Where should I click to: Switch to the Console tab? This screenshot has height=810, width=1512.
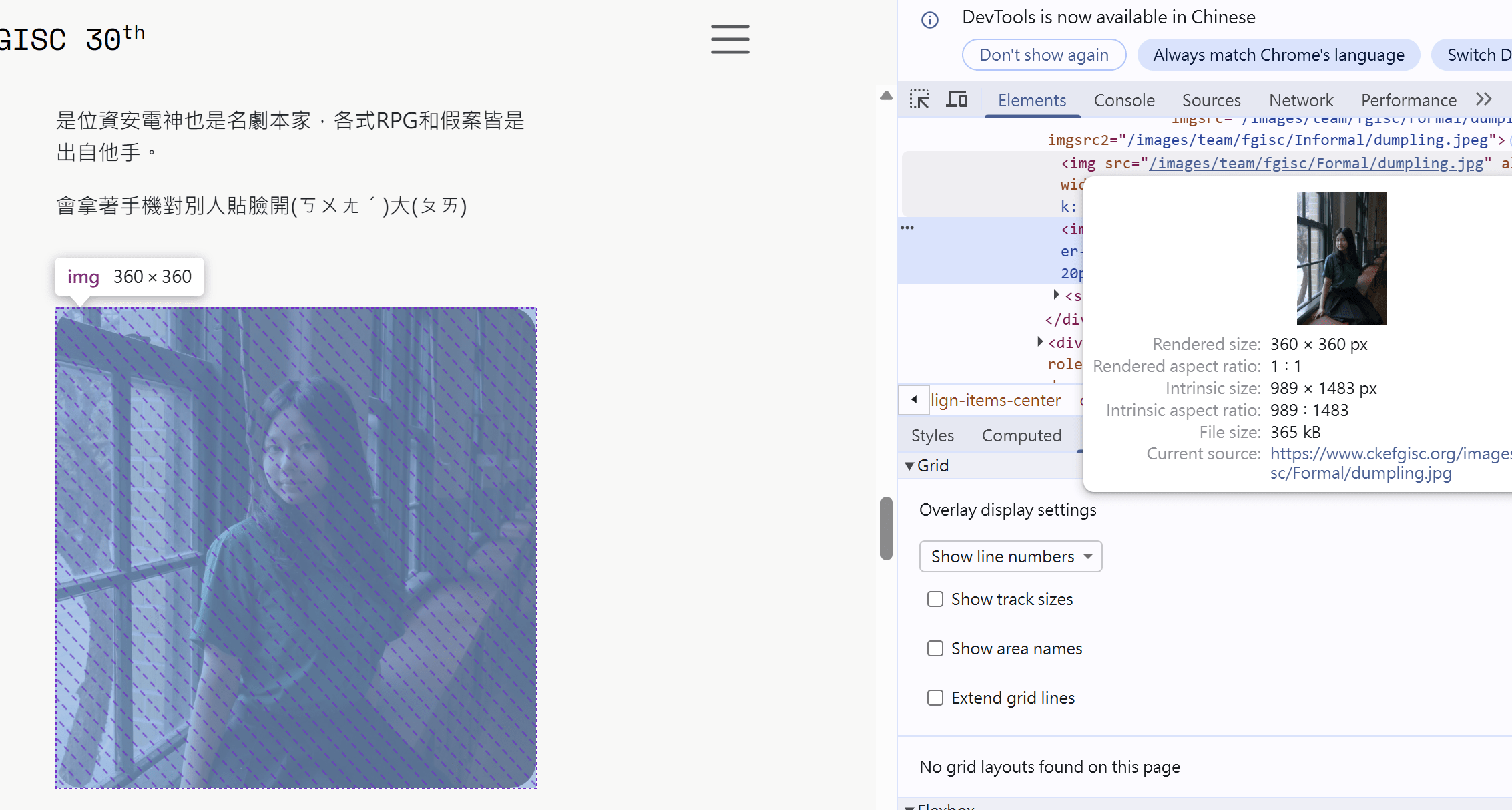pyautogui.click(x=1123, y=100)
